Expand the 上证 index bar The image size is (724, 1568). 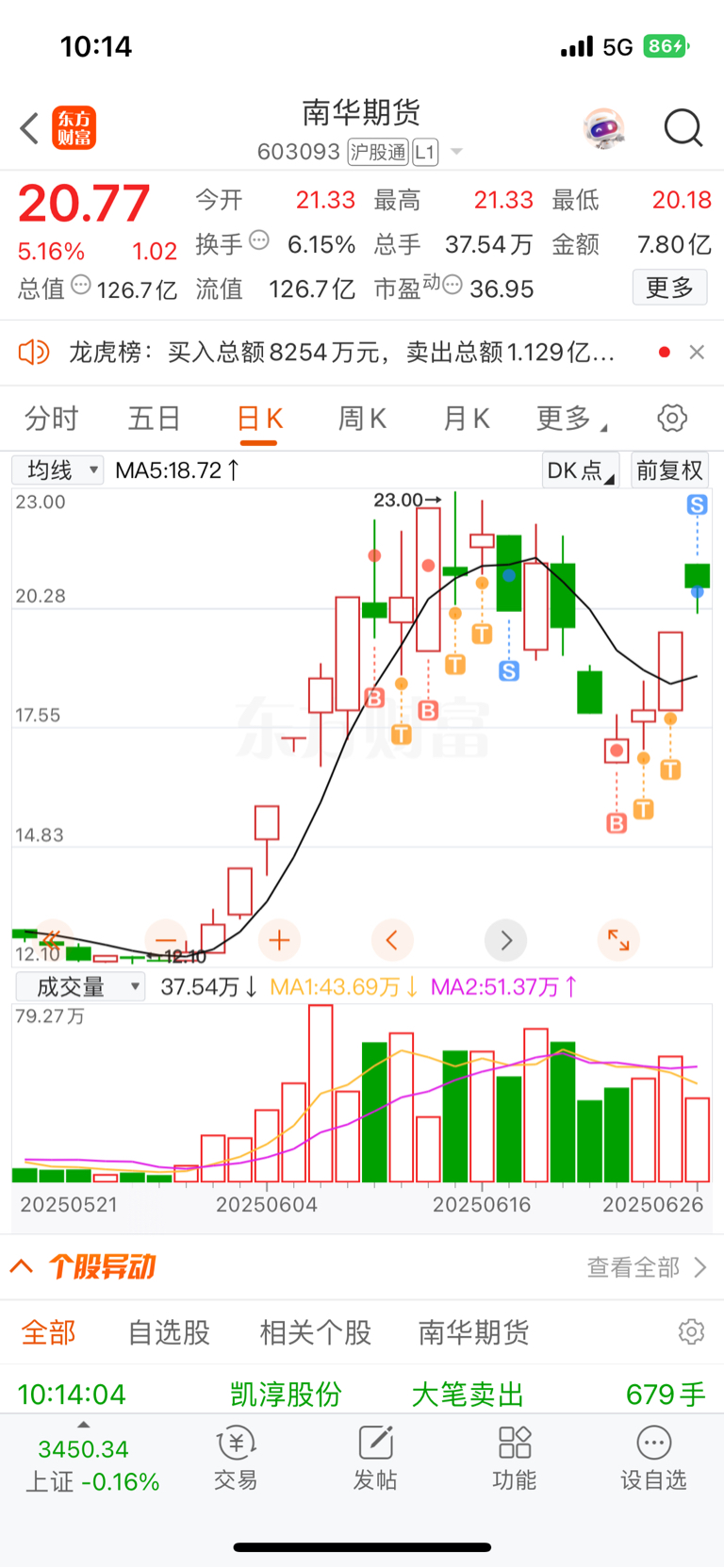[90, 1463]
